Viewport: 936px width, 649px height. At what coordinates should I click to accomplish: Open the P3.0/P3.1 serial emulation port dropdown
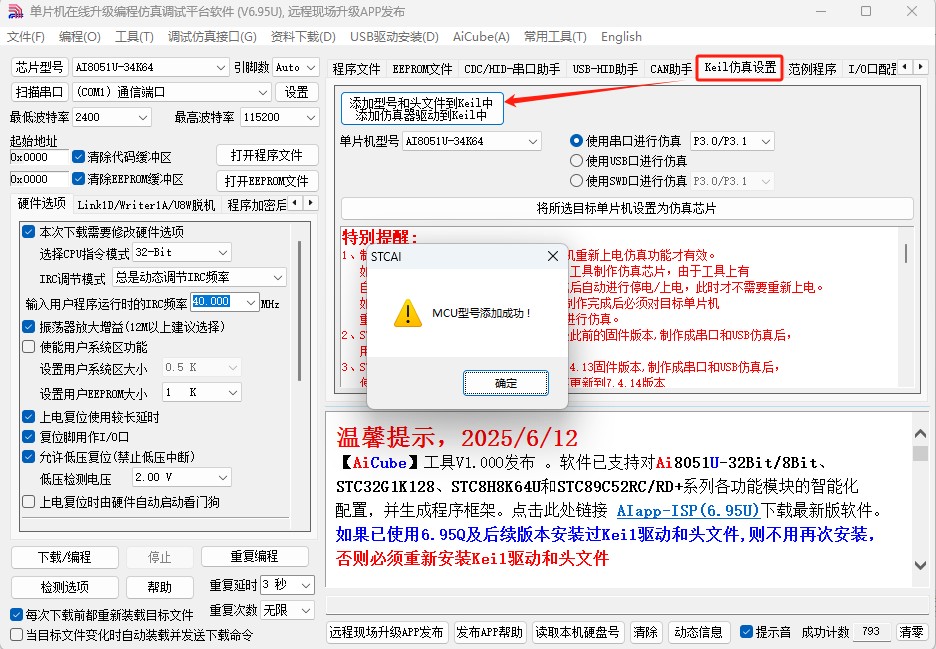click(x=766, y=142)
